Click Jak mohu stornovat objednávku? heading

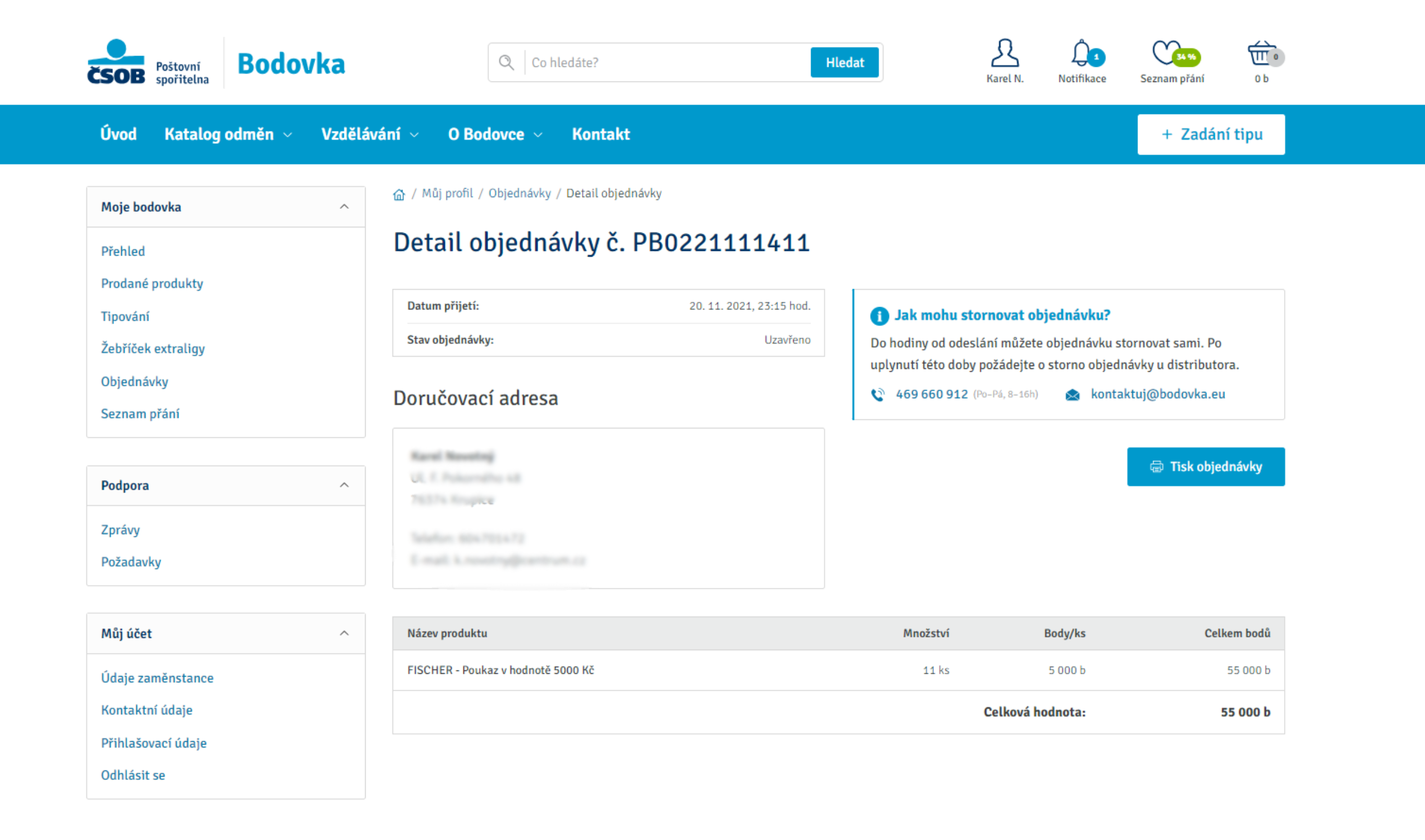1002,316
